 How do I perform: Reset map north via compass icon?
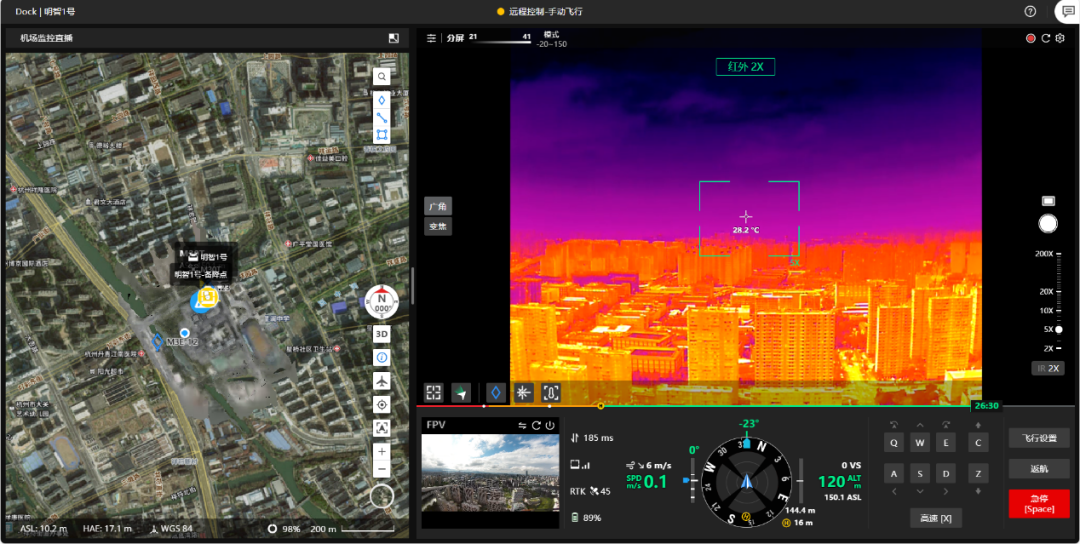click(382, 300)
